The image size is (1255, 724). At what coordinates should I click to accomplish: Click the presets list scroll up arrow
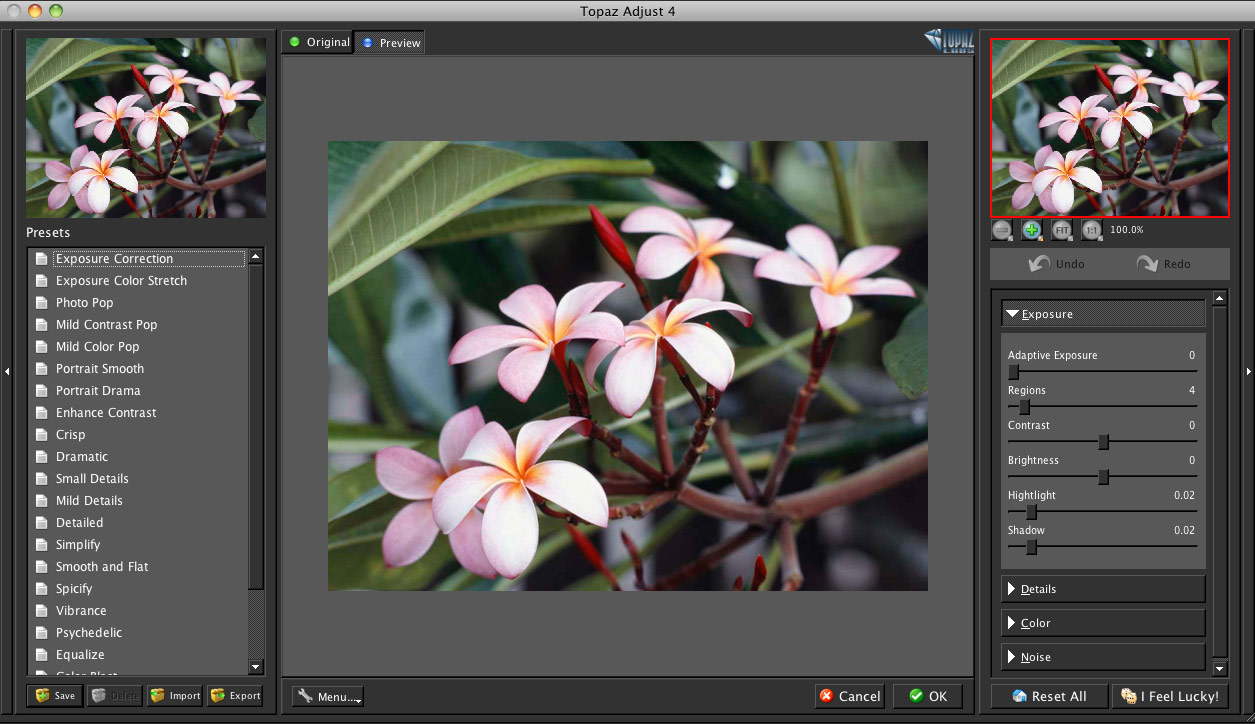click(x=256, y=257)
